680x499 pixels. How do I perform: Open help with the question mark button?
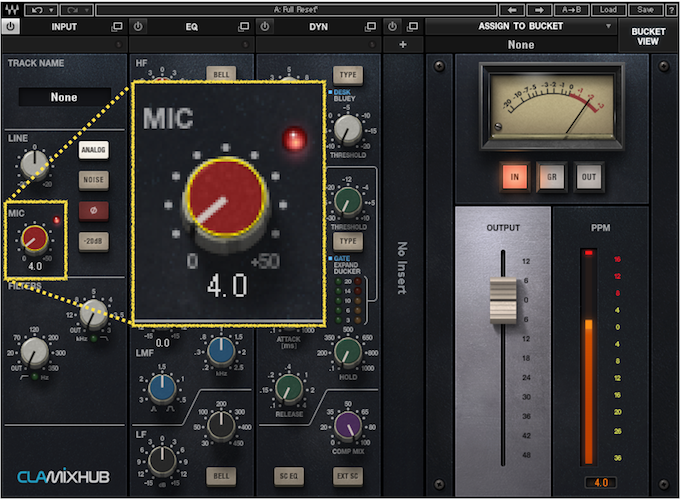pyautogui.click(x=672, y=10)
